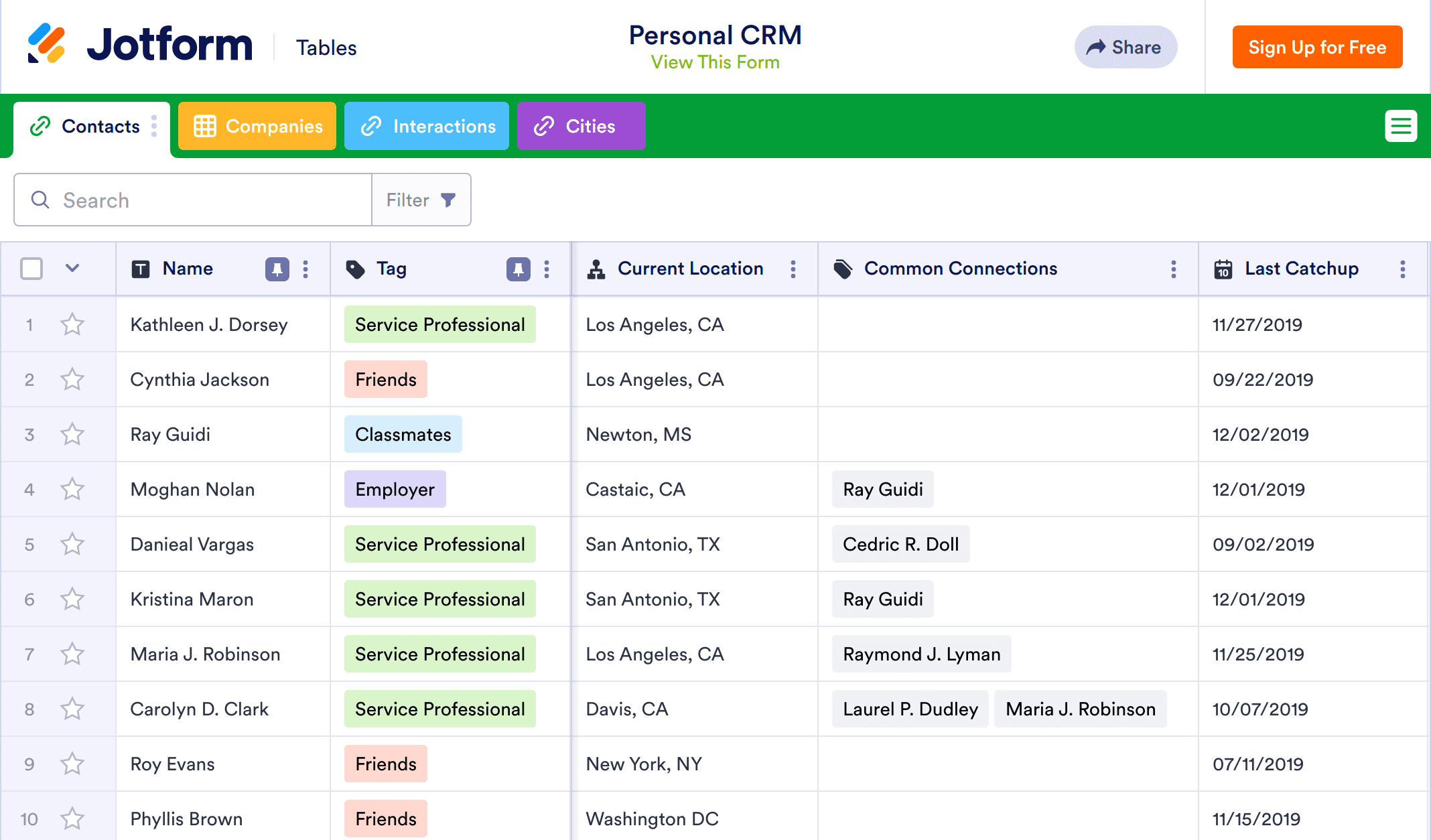
Task: Open the Filter dropdown
Action: [x=421, y=200]
